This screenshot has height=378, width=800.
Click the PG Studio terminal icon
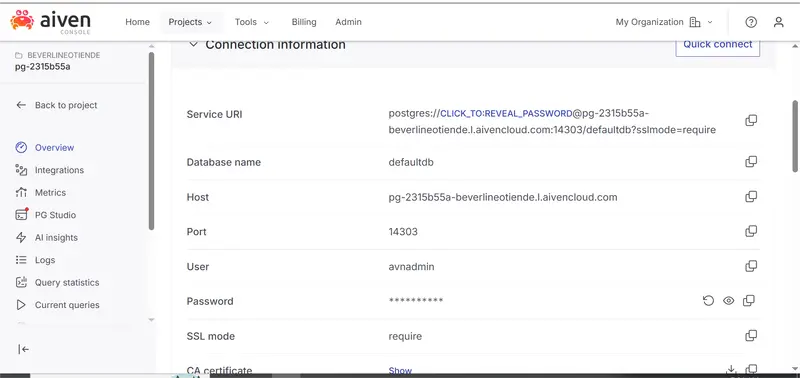[x=21, y=215]
